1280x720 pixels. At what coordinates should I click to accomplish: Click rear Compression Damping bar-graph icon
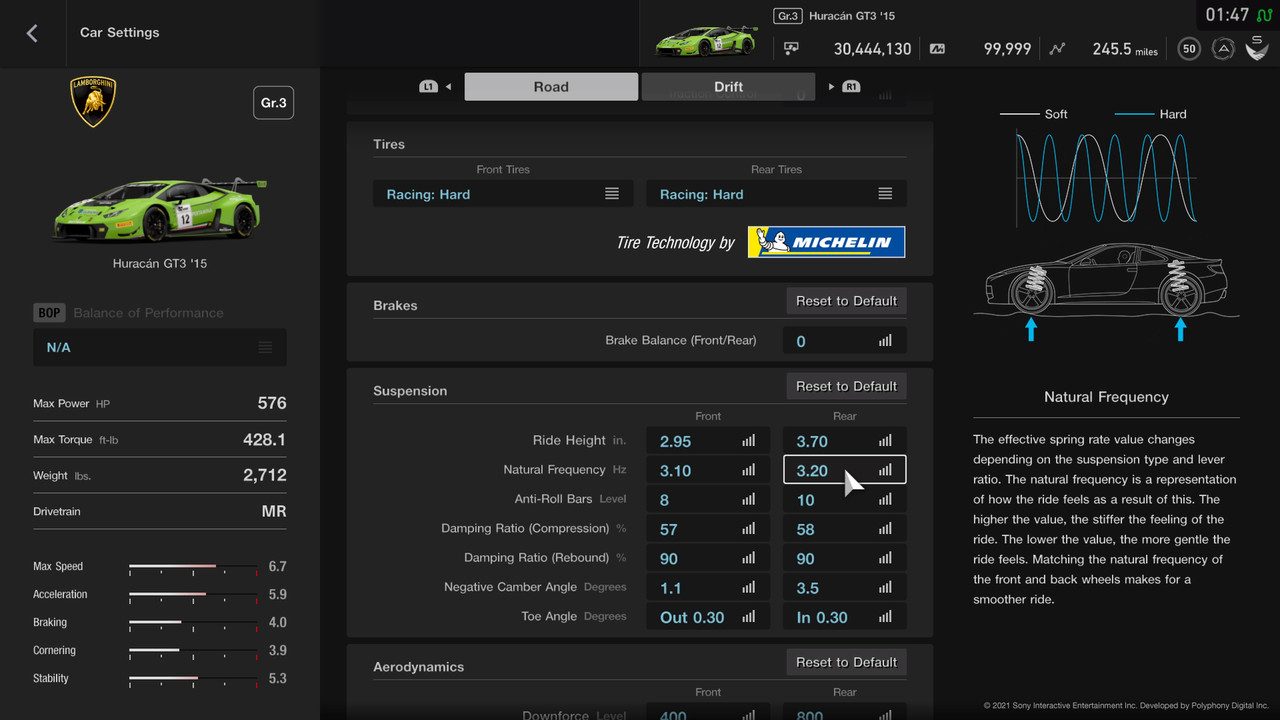click(x=885, y=529)
